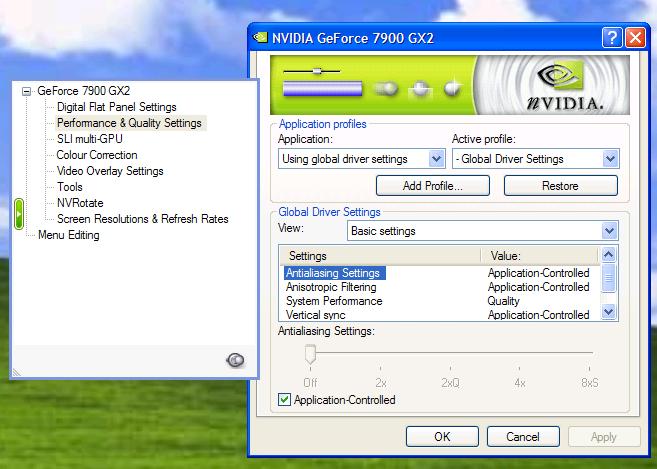
Task: Select Menu Editing in the tree
Action: 69,235
